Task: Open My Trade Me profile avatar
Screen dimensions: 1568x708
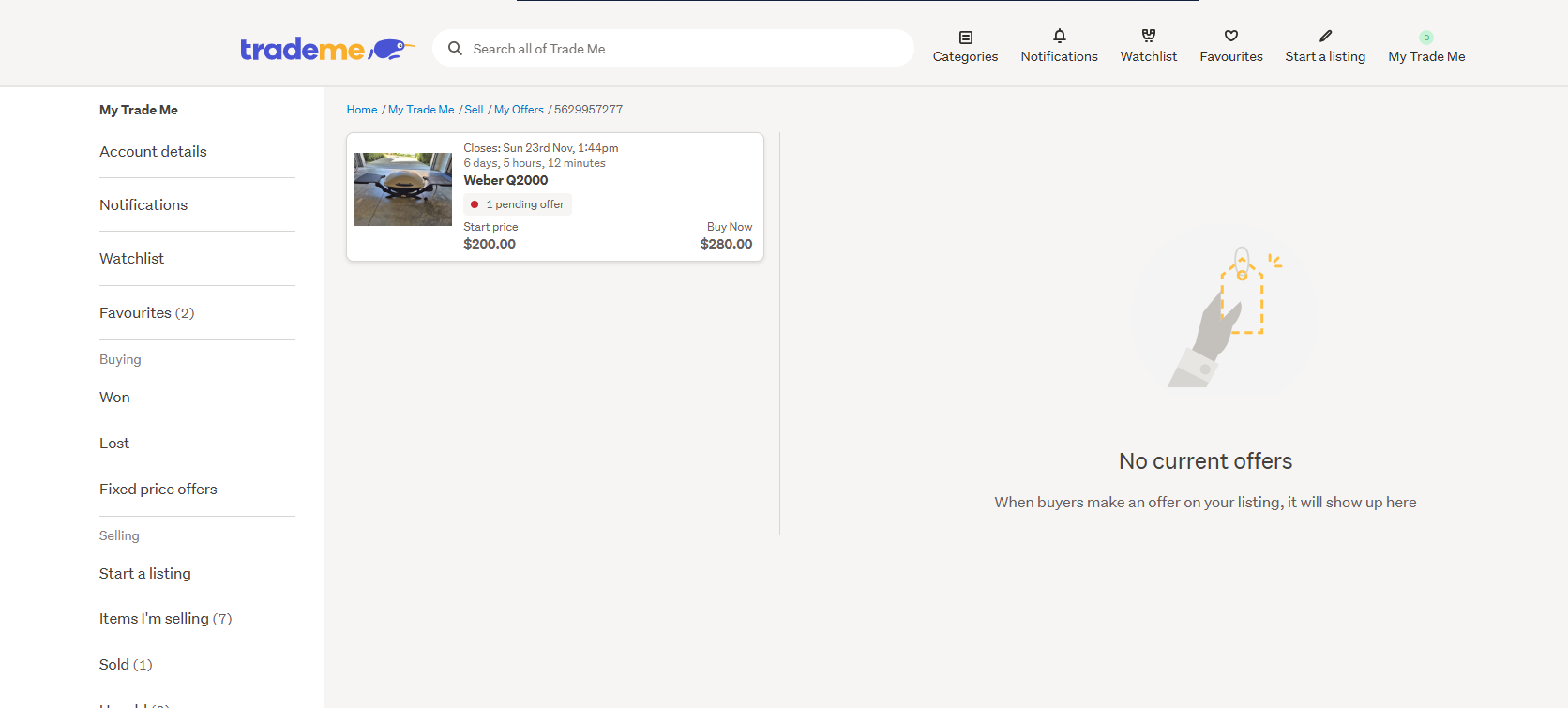Action: click(1425, 38)
